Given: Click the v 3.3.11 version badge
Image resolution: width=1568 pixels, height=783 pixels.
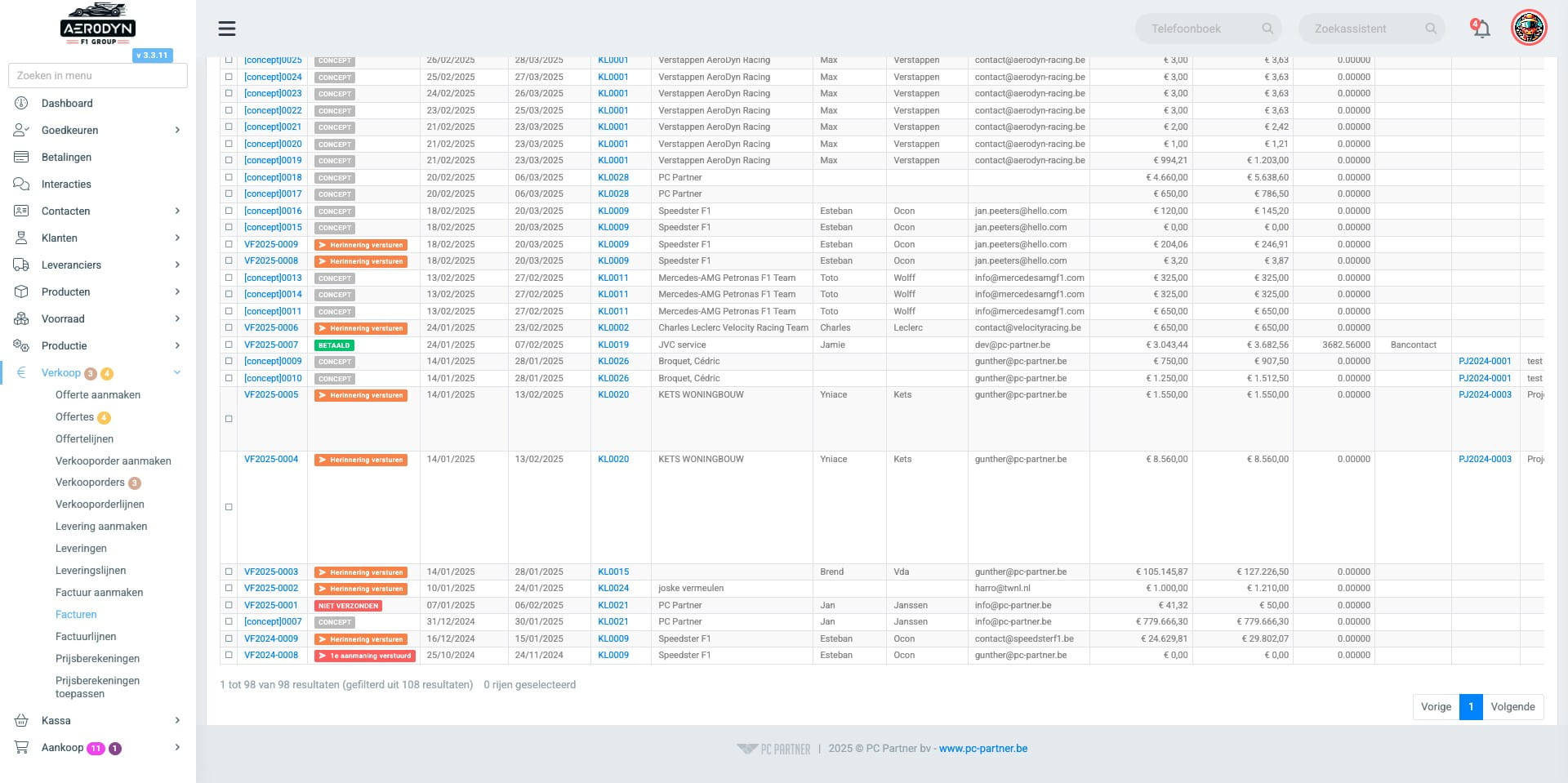Looking at the screenshot, I should click(152, 56).
